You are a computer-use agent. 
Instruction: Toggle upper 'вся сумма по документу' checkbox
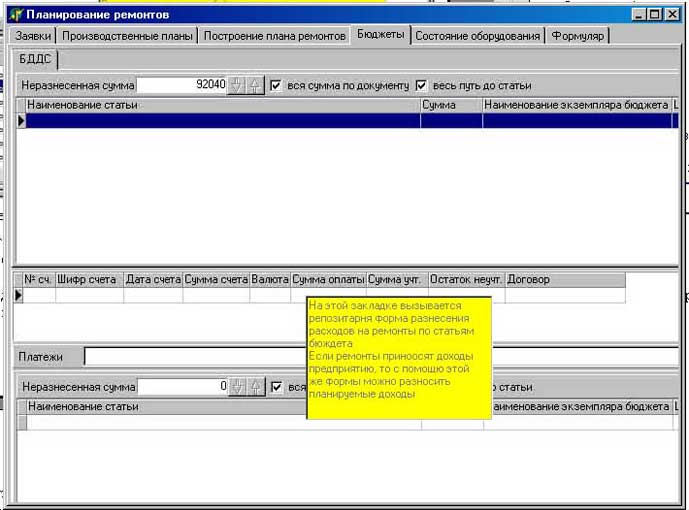coord(276,85)
